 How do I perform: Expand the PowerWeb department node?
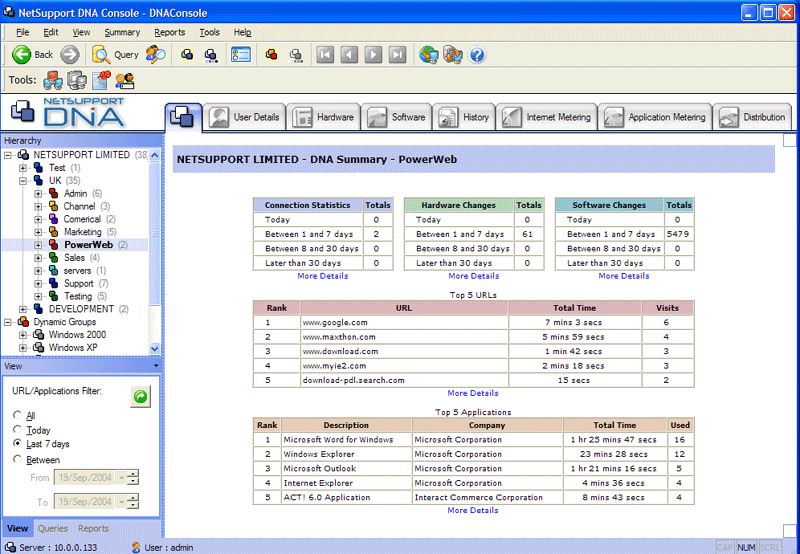coord(38,245)
